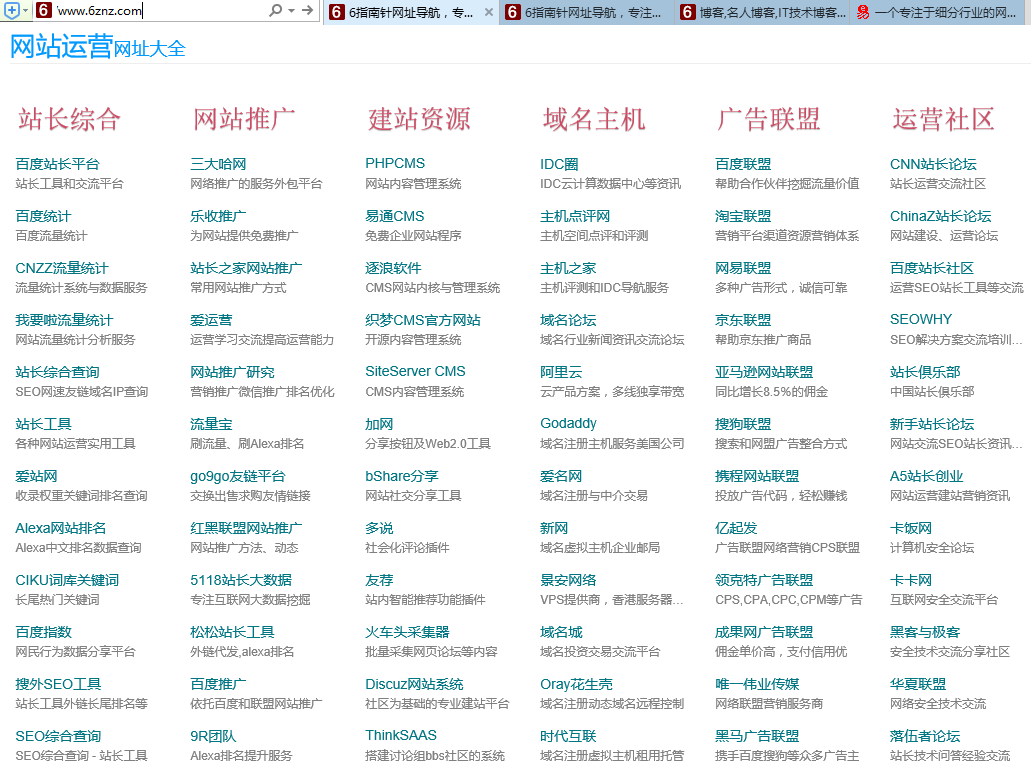Open the 黑马广告联盟 link
Image resolution: width=1031 pixels, height=770 pixels.
(757, 735)
